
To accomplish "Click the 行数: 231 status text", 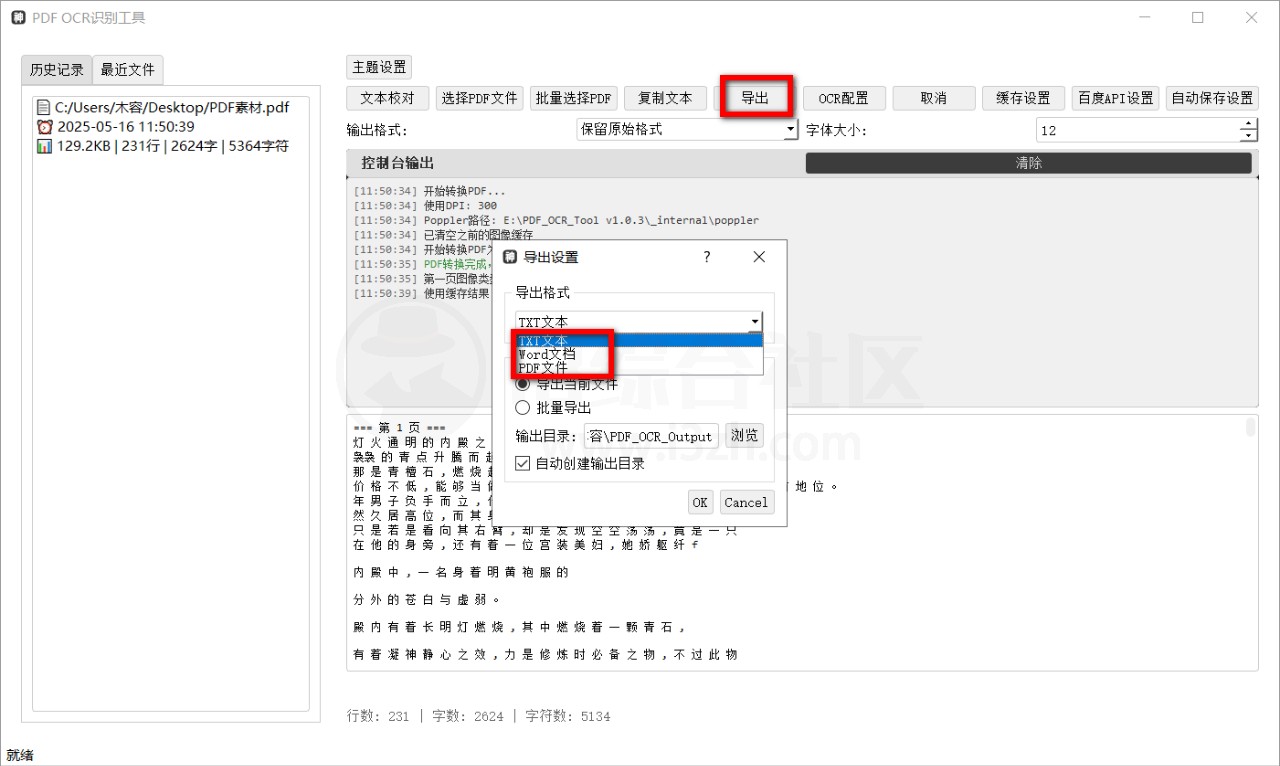I will click(378, 716).
